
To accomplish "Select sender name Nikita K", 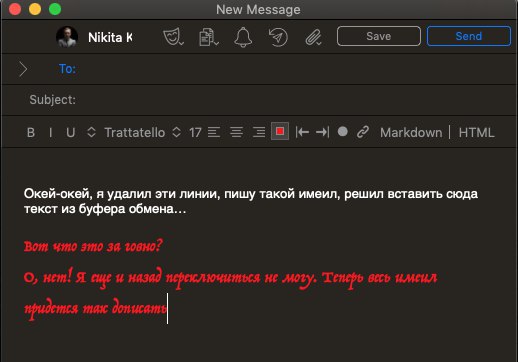I will 110,37.
